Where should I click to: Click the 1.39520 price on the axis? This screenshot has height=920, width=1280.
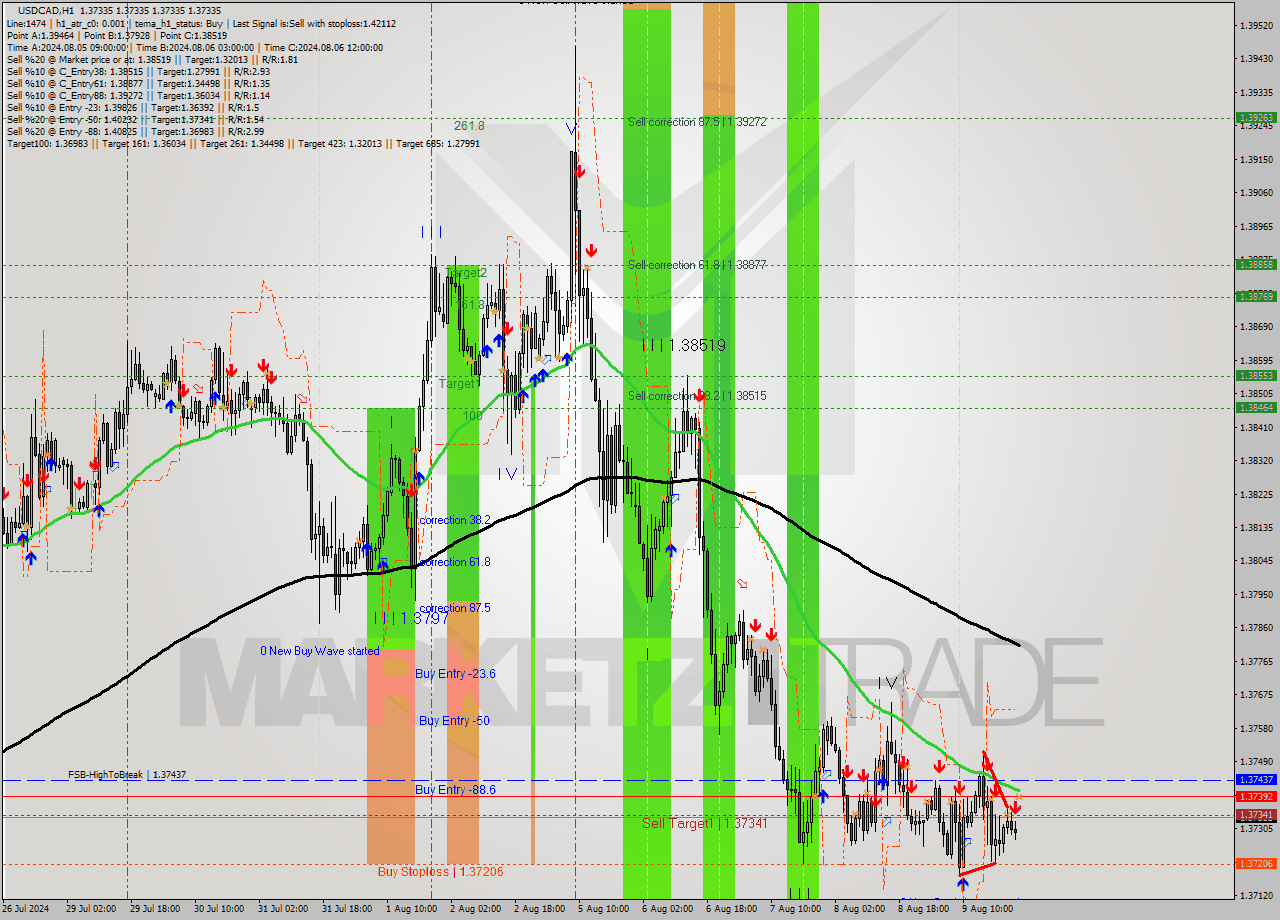(x=1256, y=25)
